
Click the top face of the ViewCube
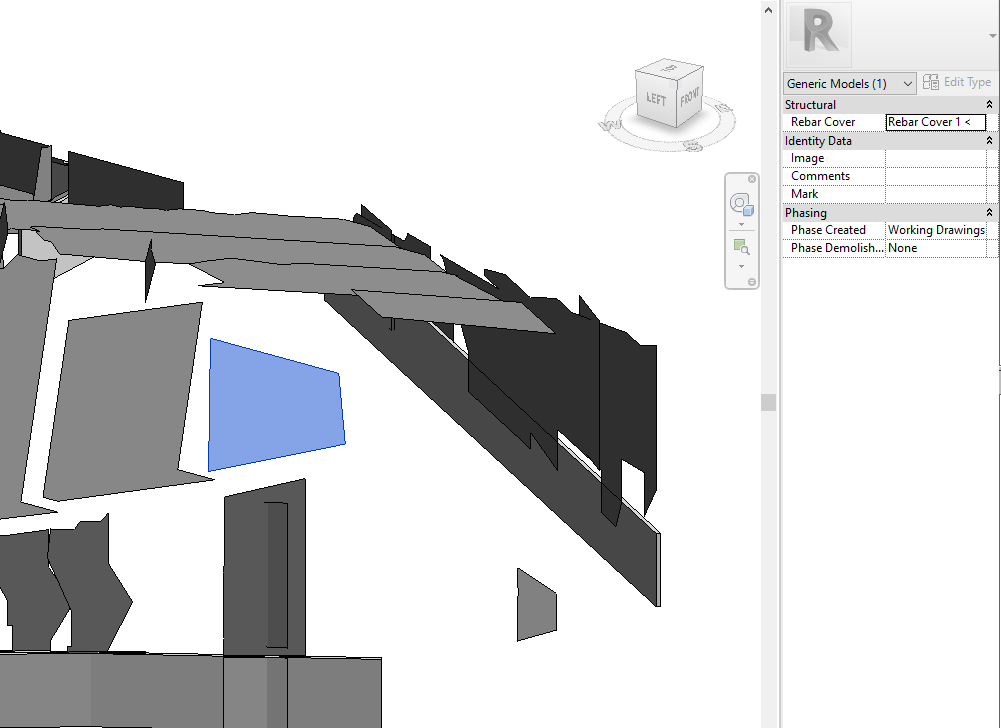coord(670,70)
